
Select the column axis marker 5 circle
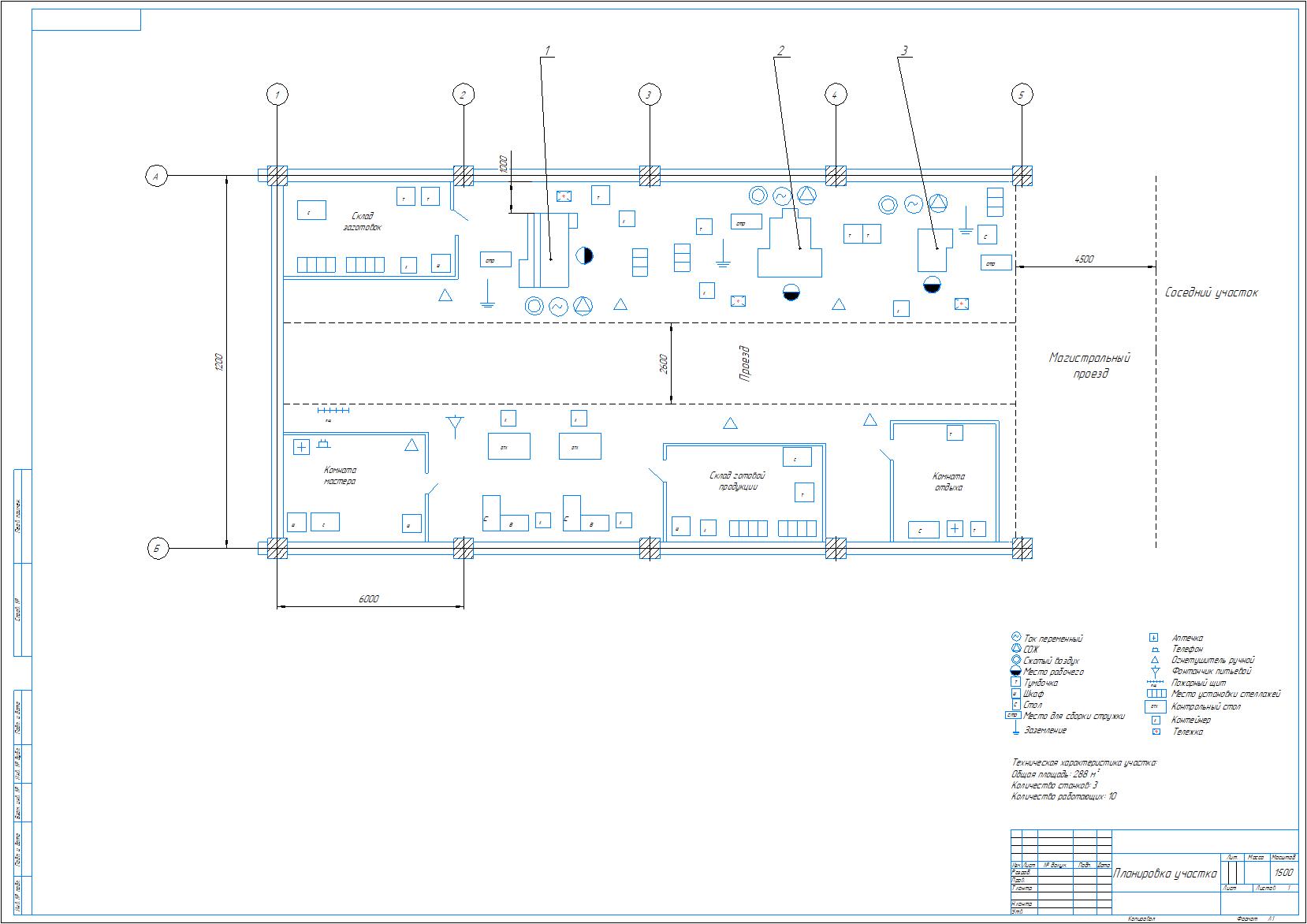click(x=1022, y=95)
